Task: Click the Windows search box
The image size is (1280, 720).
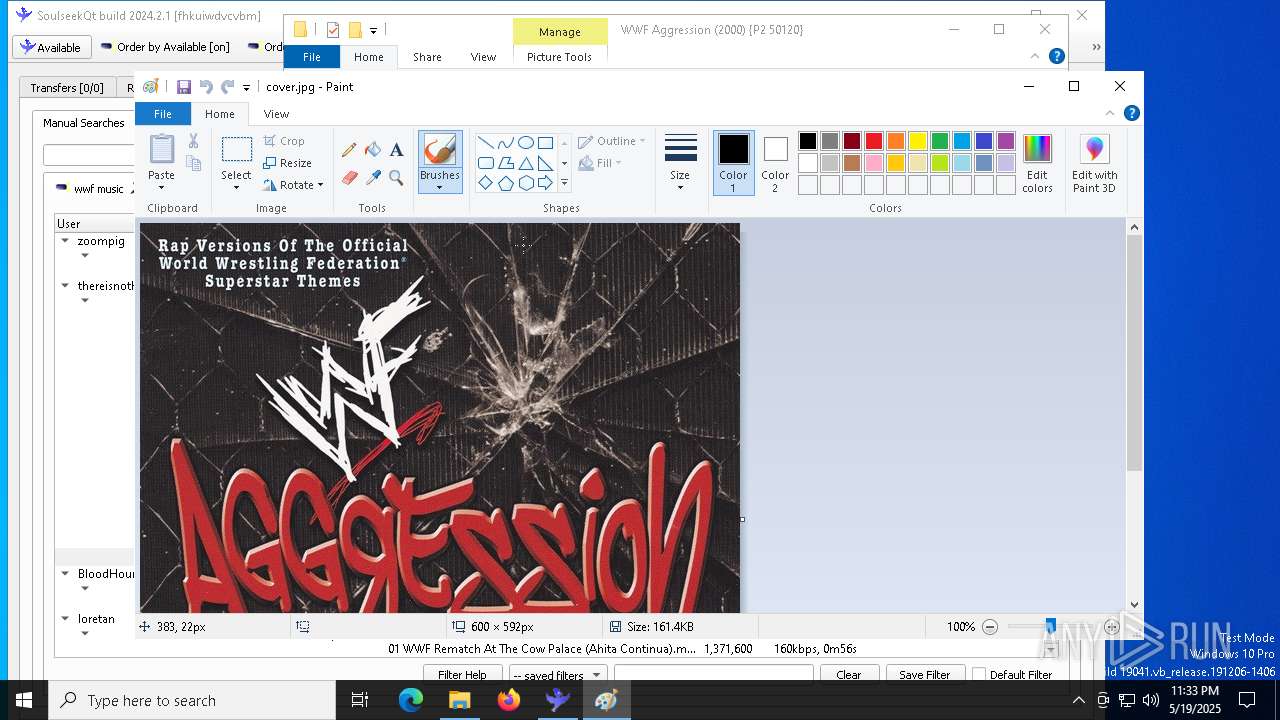Action: (x=192, y=700)
